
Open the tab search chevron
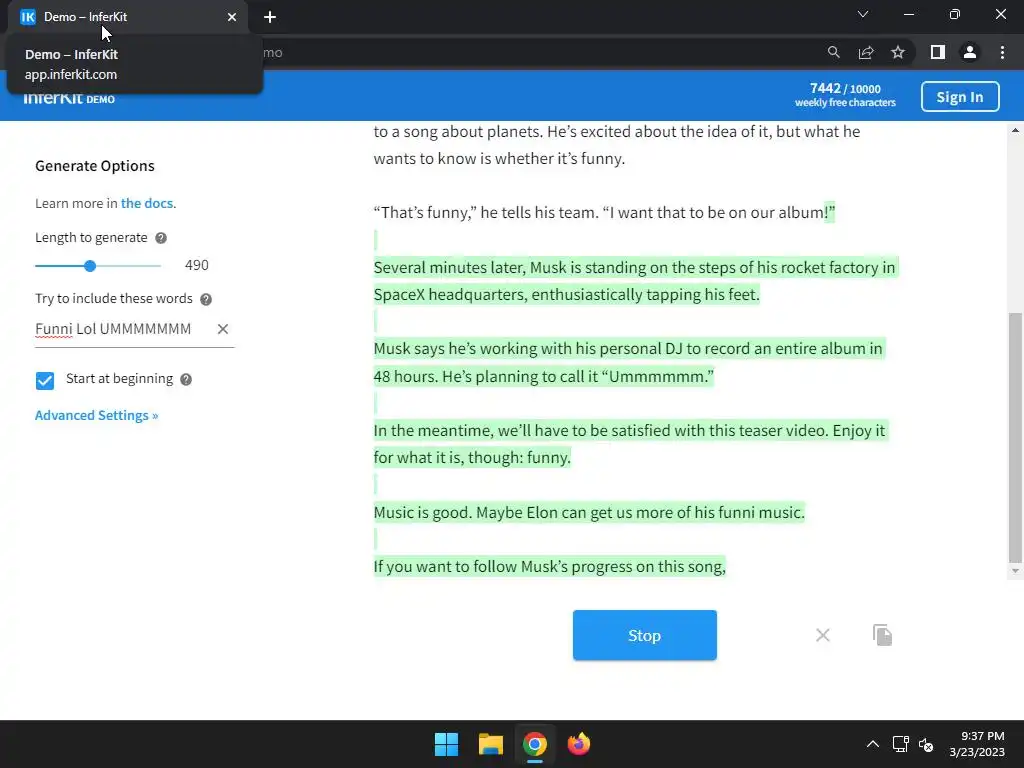[x=863, y=14]
